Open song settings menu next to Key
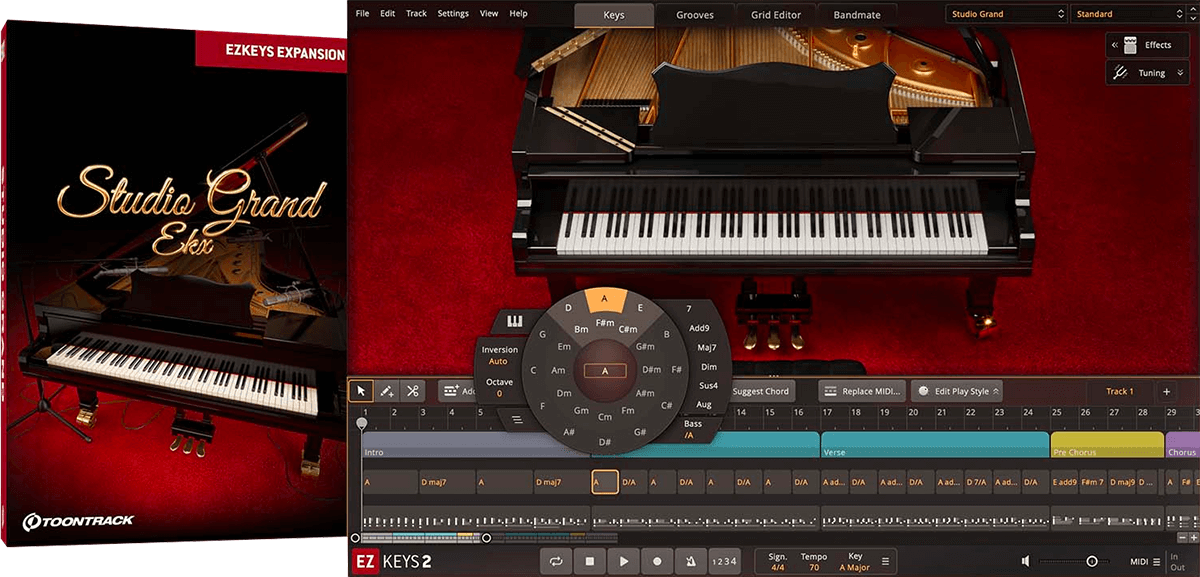The height and width of the screenshot is (577, 1200). click(x=883, y=561)
